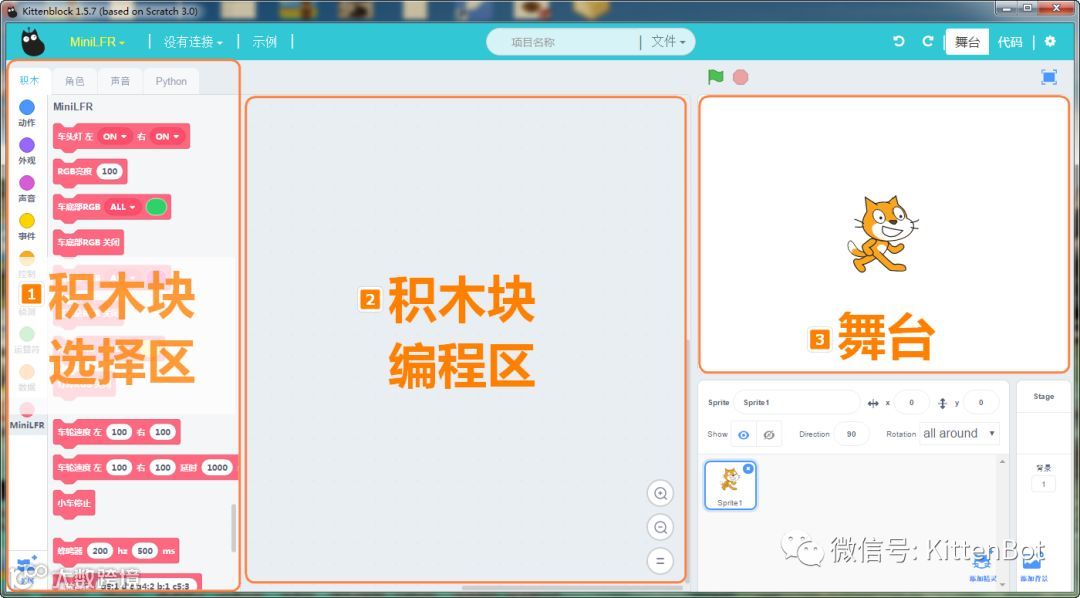Select the 动作 motion category
1080x598 pixels.
27,113
